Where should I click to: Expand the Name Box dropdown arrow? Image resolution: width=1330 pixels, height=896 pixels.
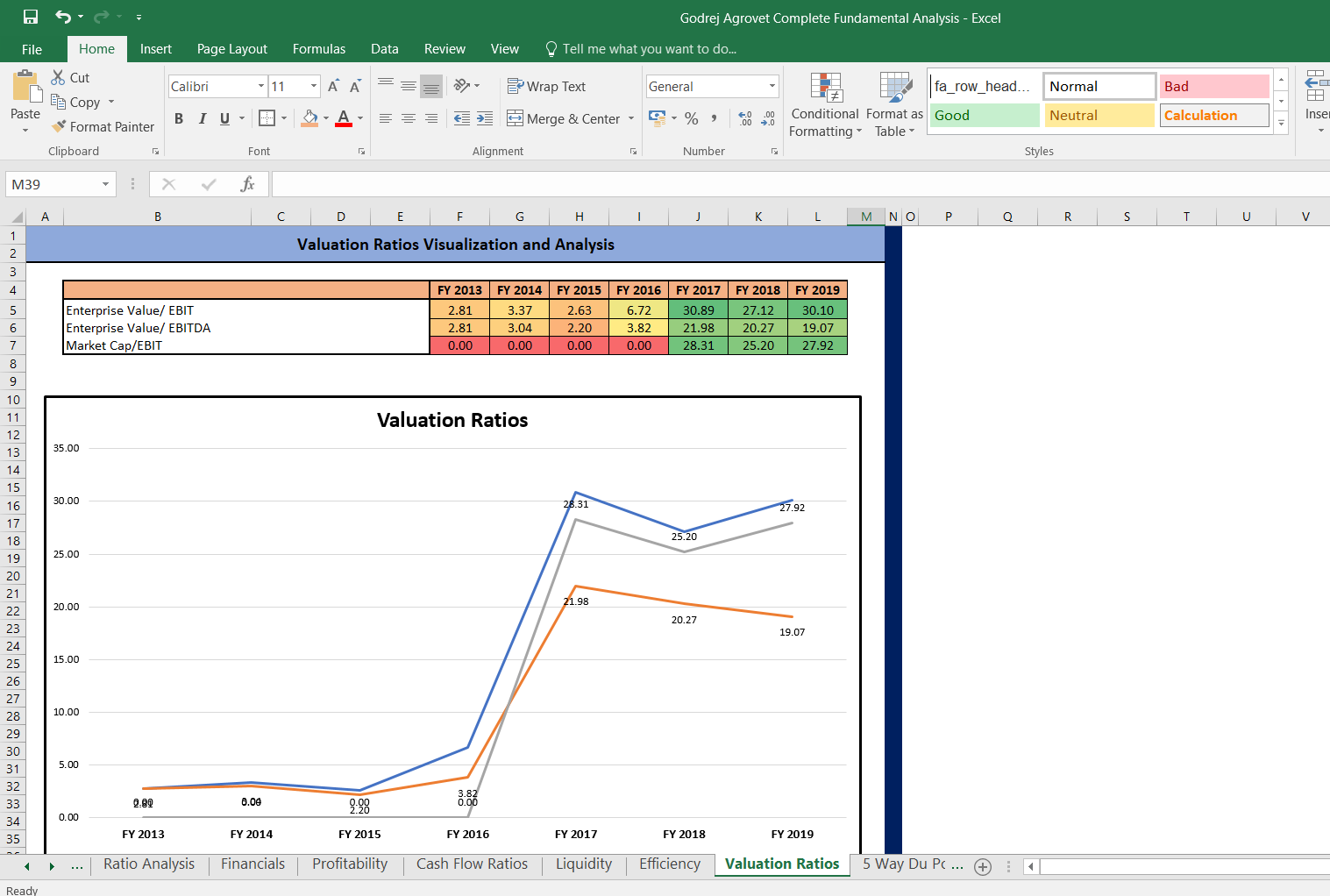pos(106,184)
